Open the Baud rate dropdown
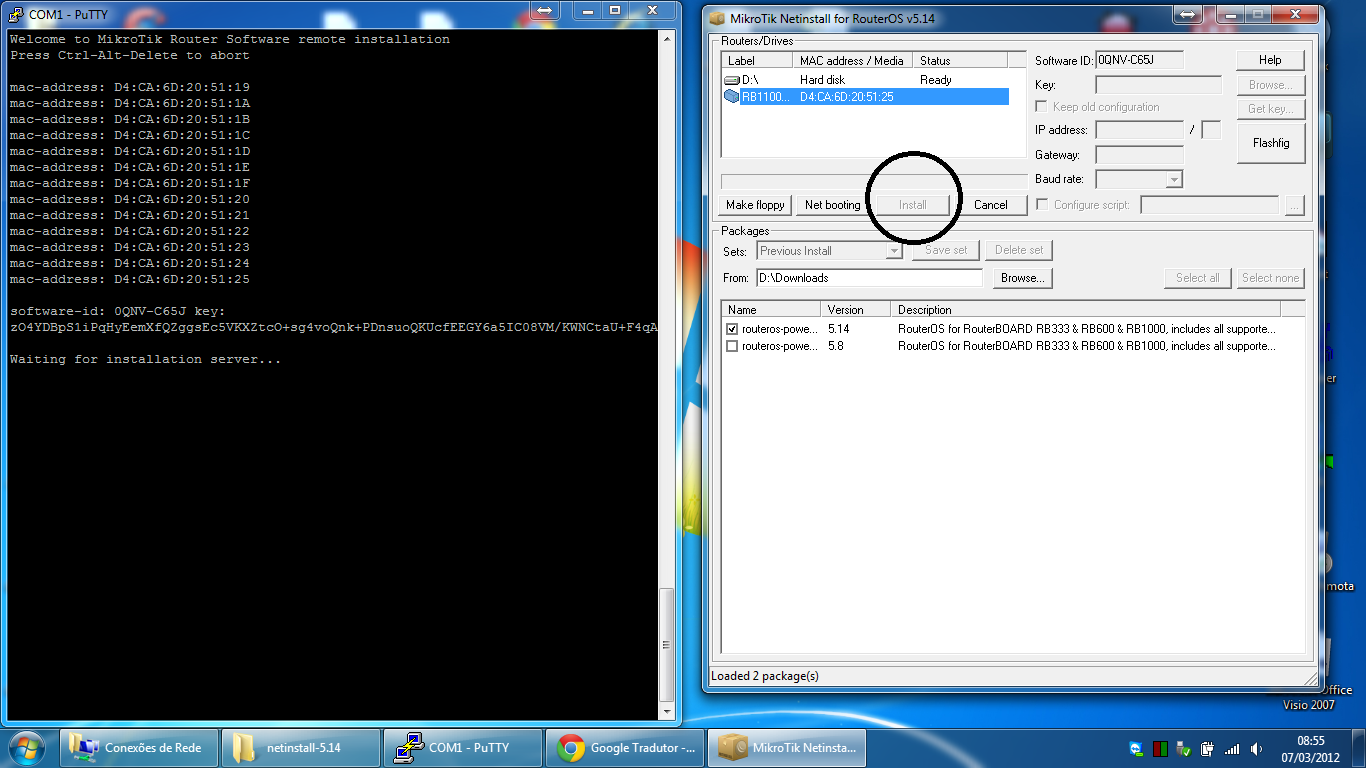 click(1174, 180)
